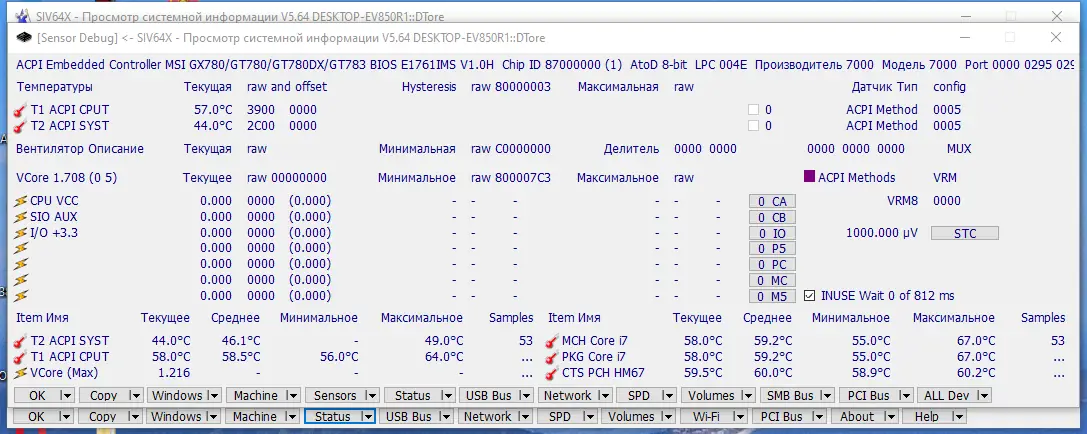Screen dimensions: 1087x434
Task: Click the thermometer icon beside T1 ACPI CPUT 57.0°C
Action: (20, 110)
